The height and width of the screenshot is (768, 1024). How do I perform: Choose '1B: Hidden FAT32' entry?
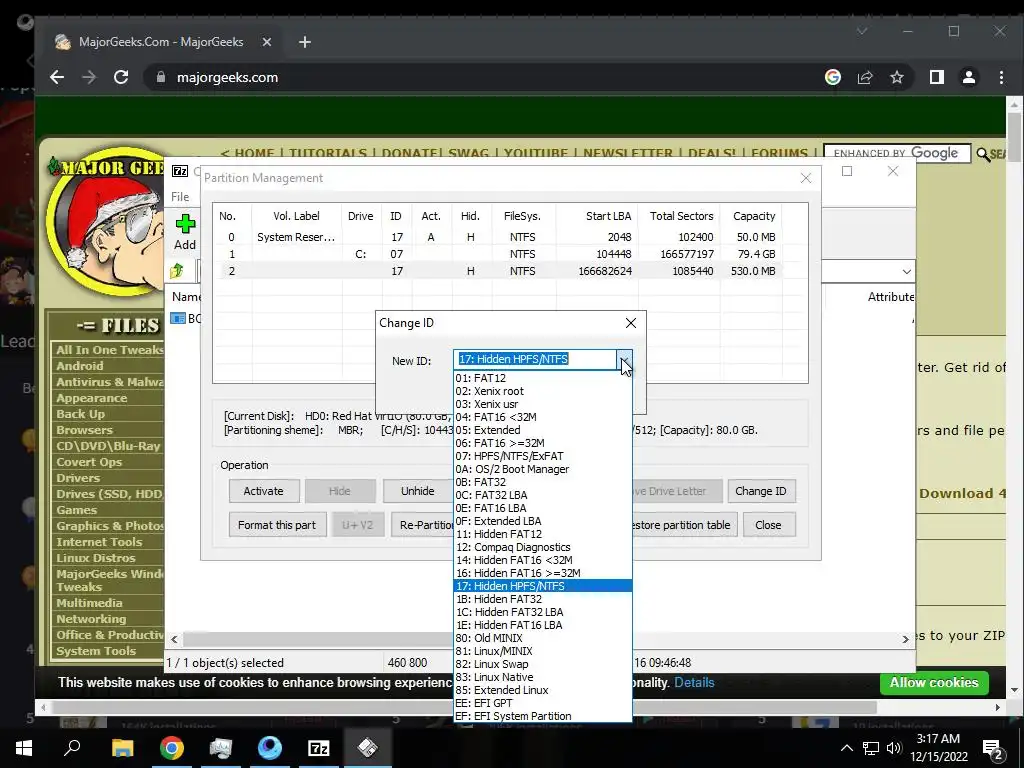[543, 599]
